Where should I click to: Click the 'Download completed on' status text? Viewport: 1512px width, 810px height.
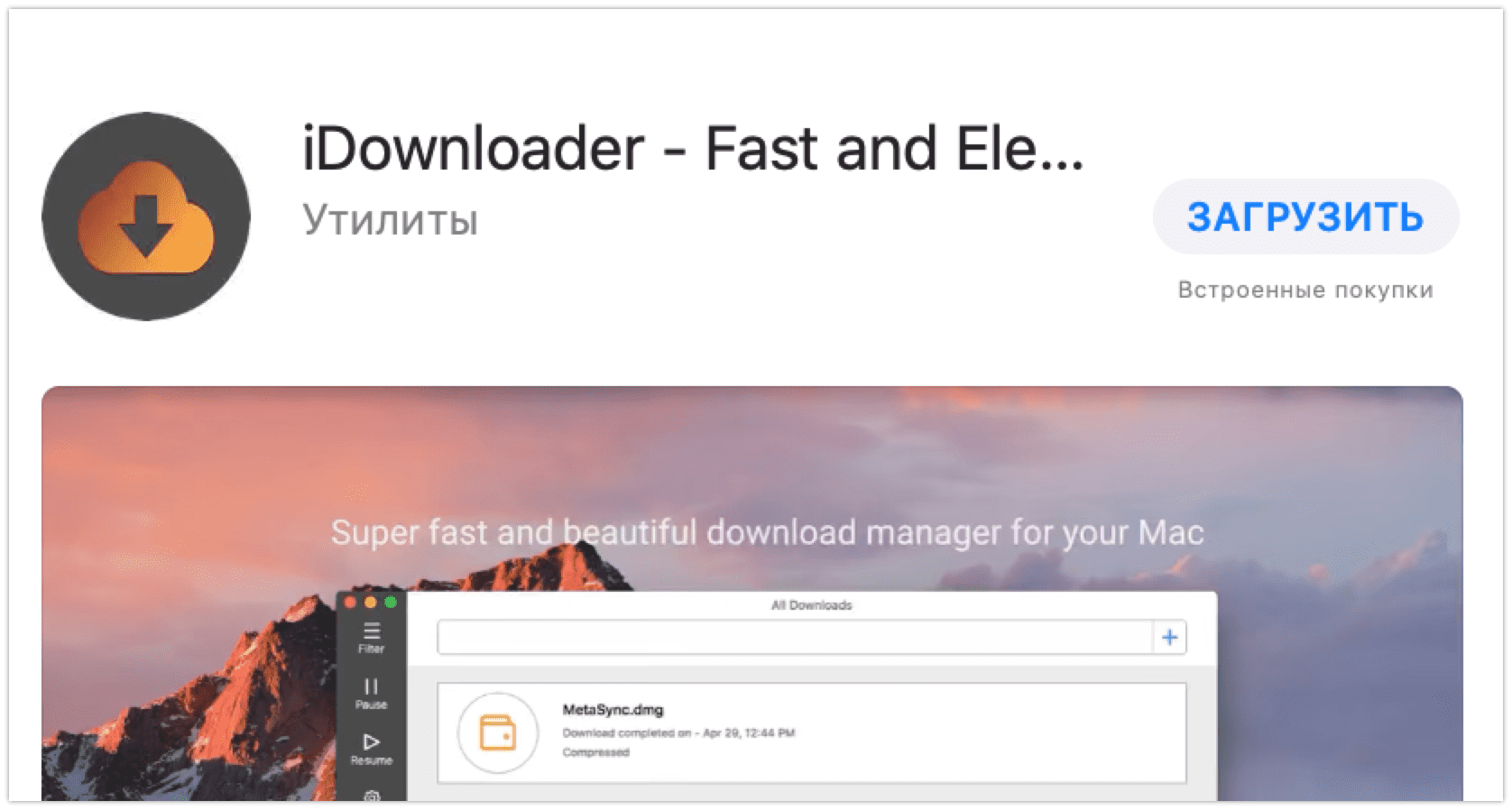tap(678, 733)
